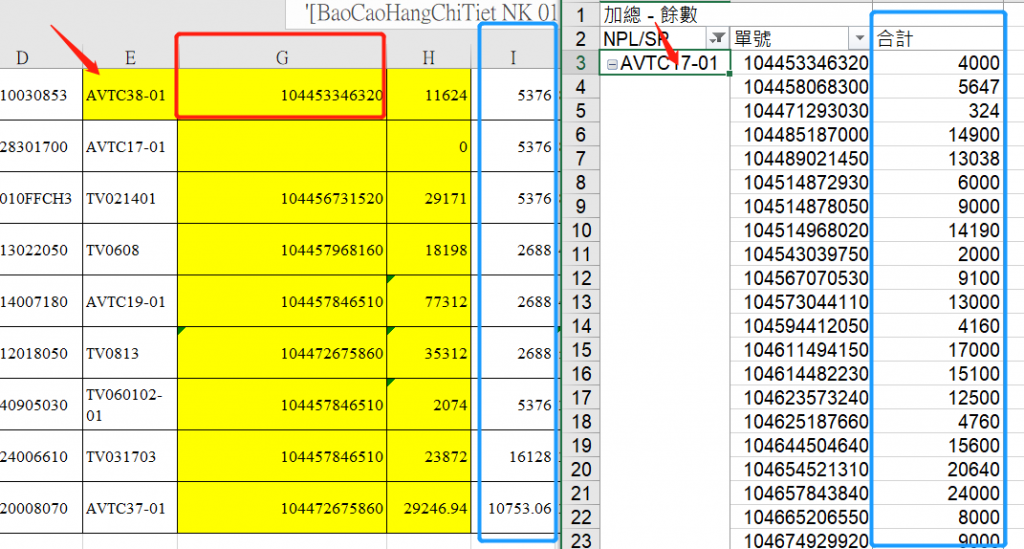
Task: Select cell 2074 in column H
Action: pos(428,404)
